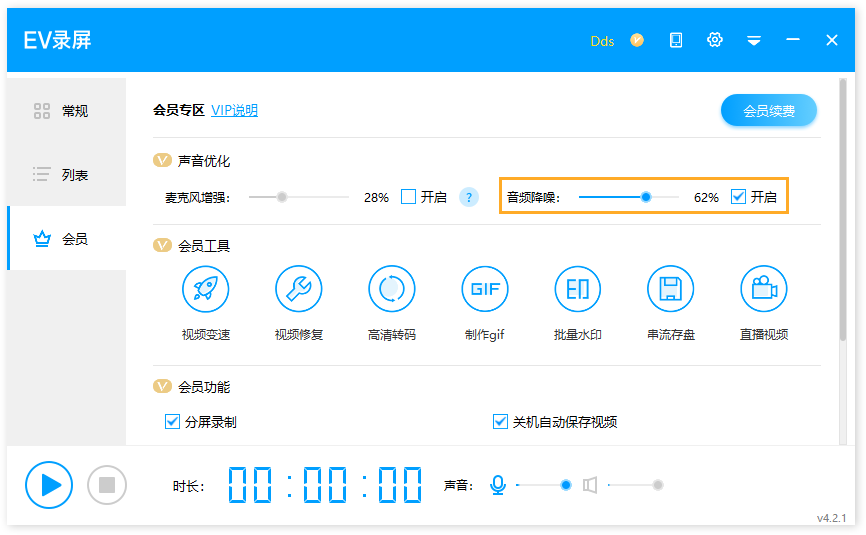The image size is (866, 535).
Task: Open the 串流存盘 floppy tool
Action: (670, 289)
